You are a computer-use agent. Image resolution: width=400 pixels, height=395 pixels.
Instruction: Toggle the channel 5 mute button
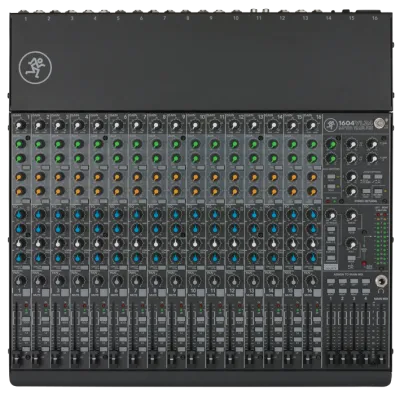click(x=104, y=292)
